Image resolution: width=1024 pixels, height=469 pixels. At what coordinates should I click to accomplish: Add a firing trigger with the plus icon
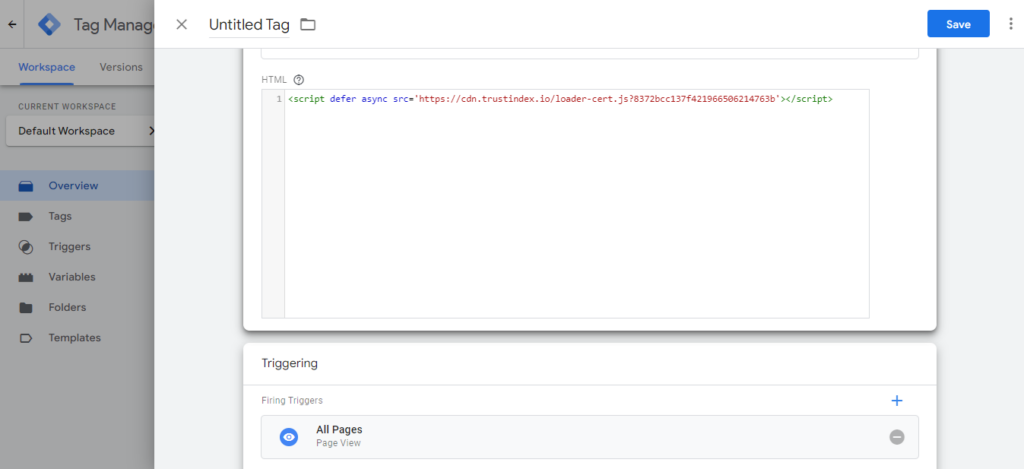click(896, 401)
